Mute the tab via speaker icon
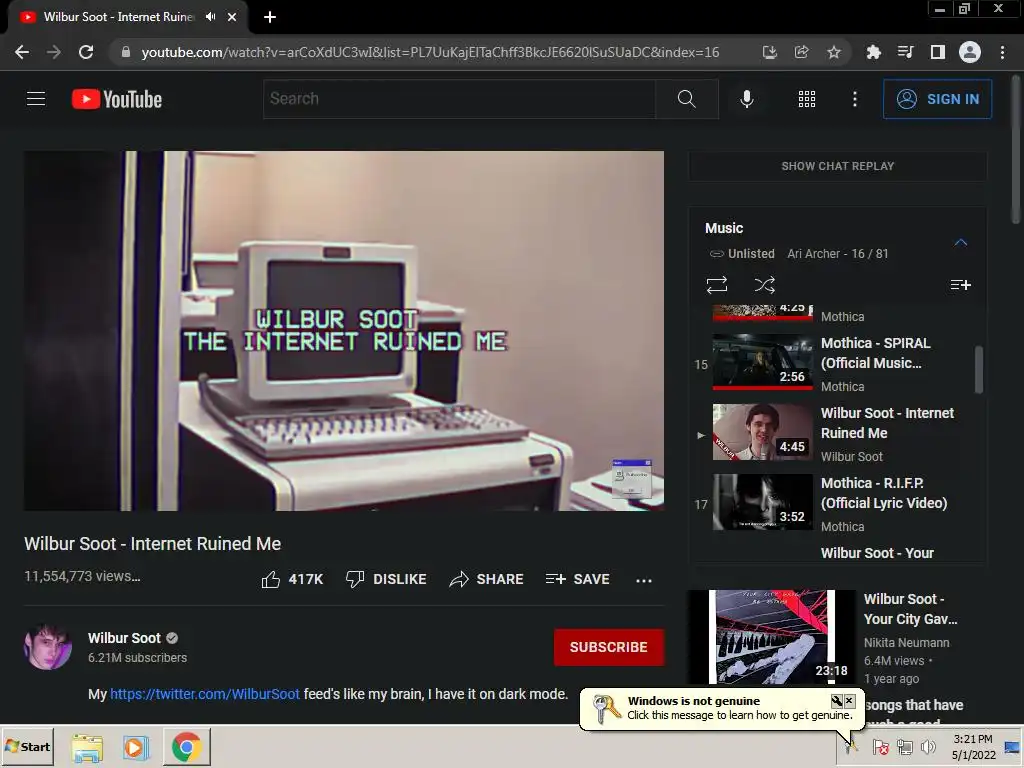 (210, 17)
